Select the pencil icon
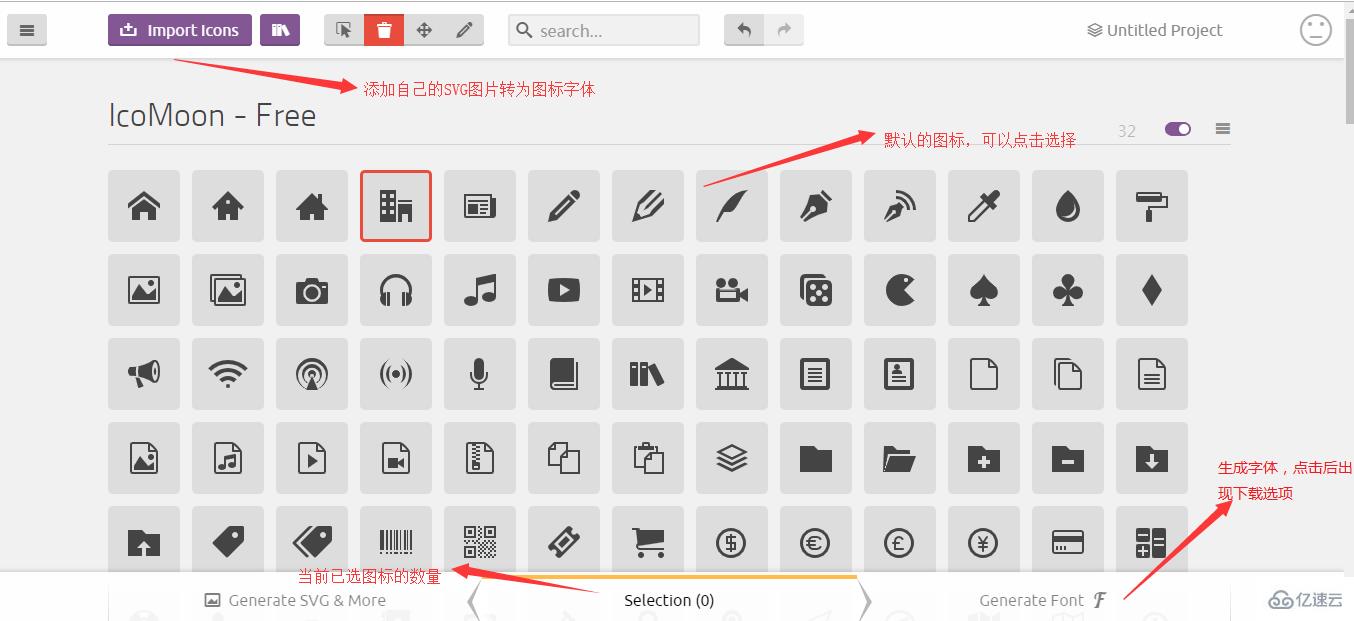The height and width of the screenshot is (621, 1354). click(564, 206)
